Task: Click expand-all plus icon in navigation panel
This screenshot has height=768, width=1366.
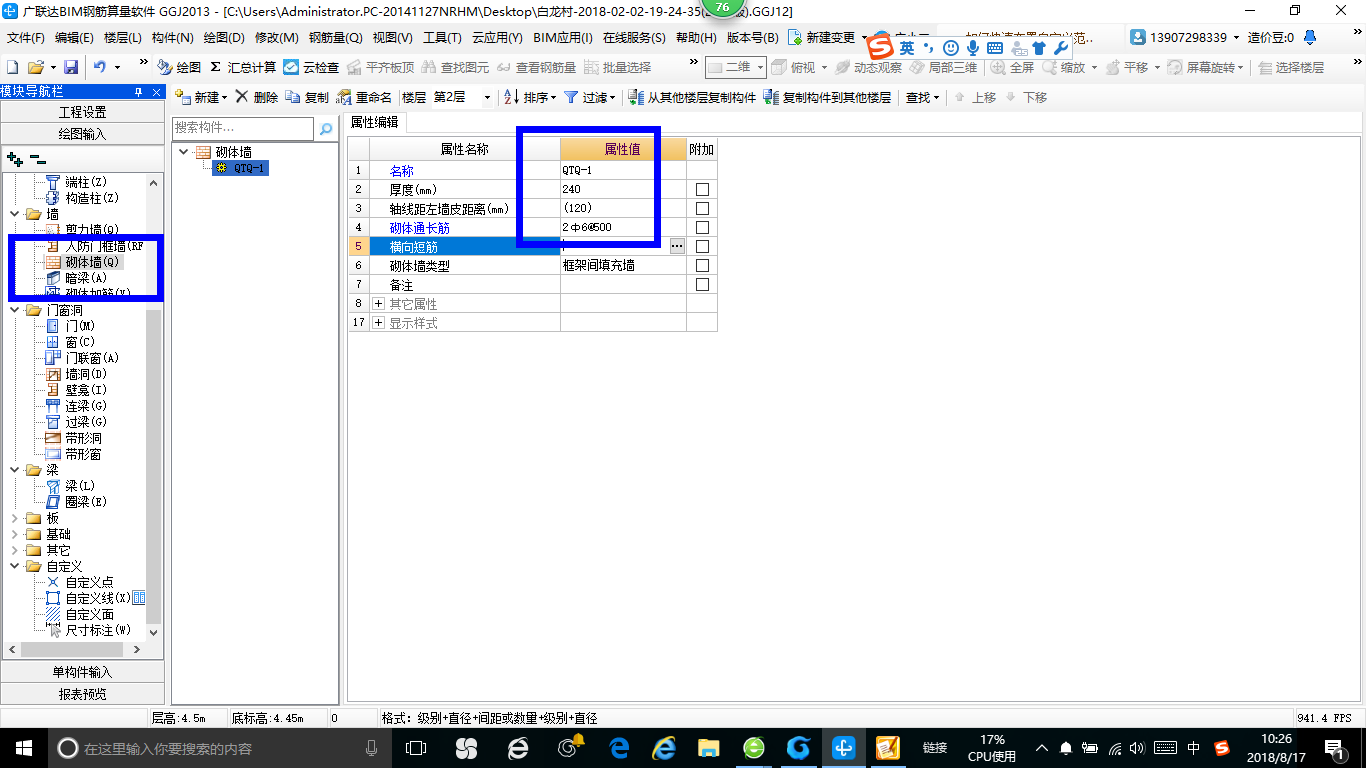Action: tap(14, 158)
